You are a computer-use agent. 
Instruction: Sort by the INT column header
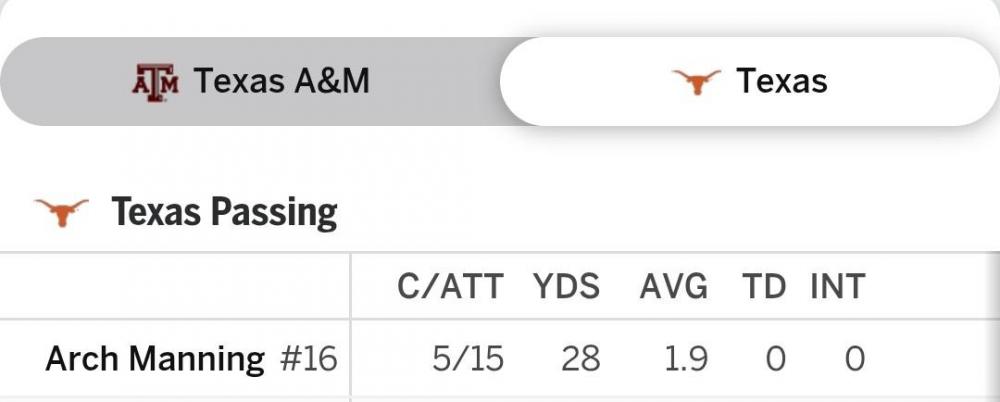pyautogui.click(x=838, y=287)
